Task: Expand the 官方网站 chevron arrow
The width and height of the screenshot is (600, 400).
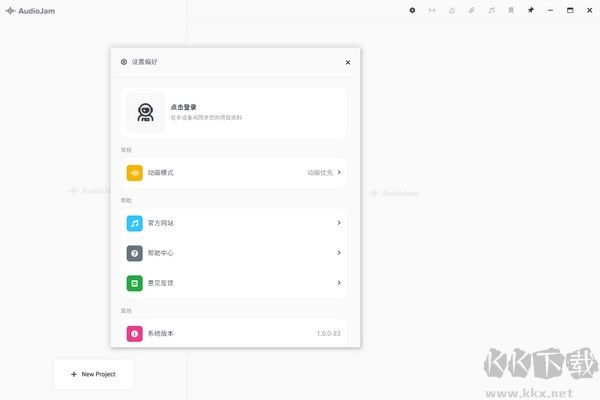Action: [339, 223]
